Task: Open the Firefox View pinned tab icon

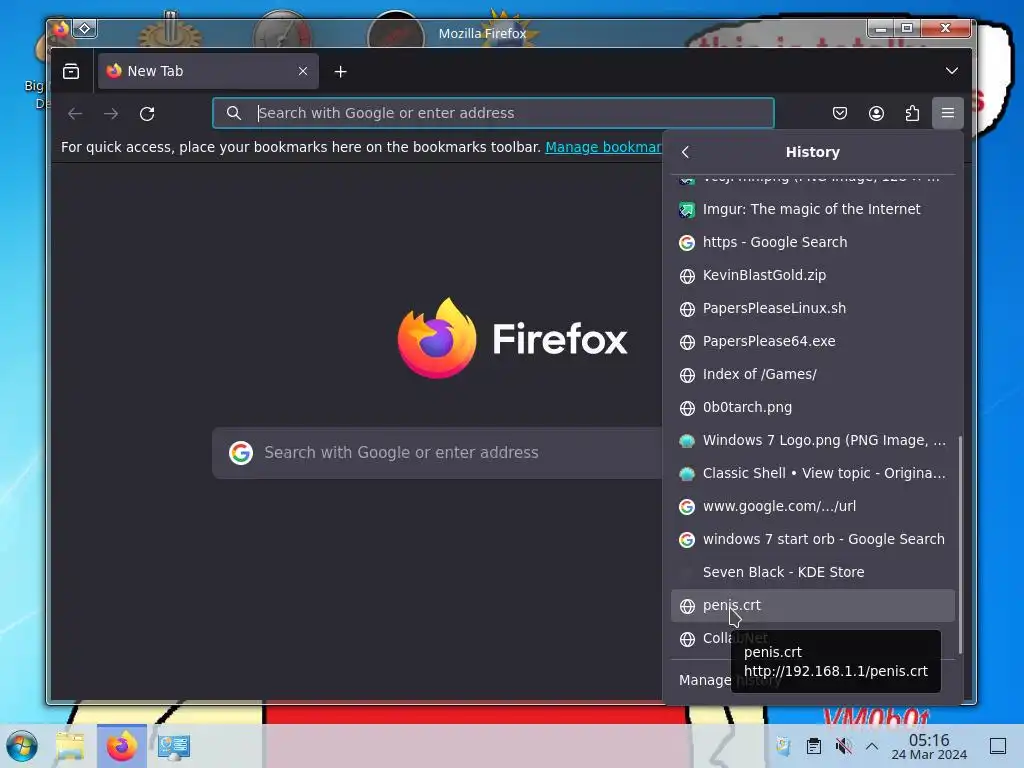Action: 71,71
